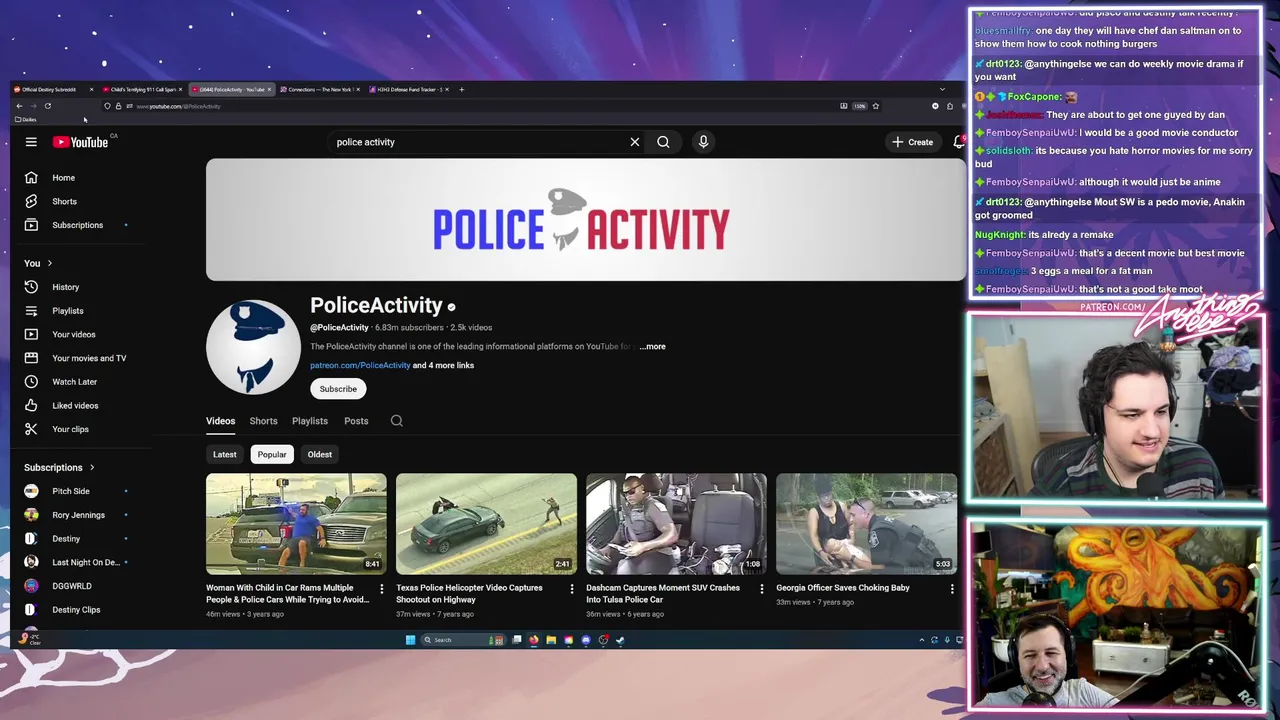Open Your clips
The height and width of the screenshot is (720, 1280).
pos(70,429)
